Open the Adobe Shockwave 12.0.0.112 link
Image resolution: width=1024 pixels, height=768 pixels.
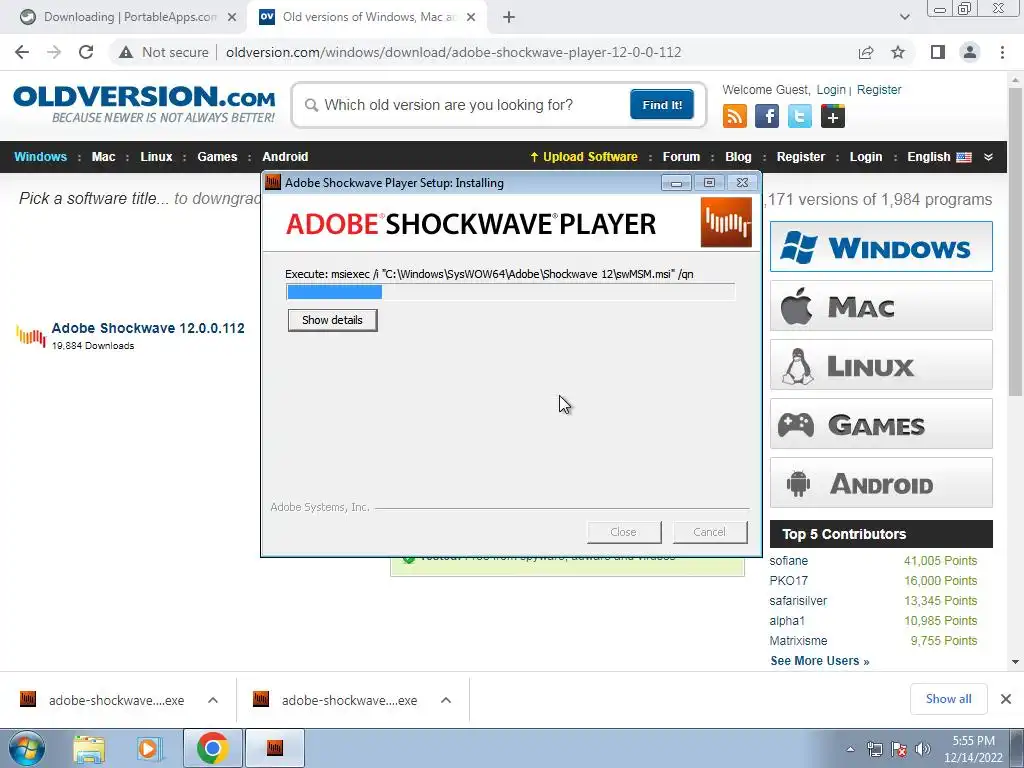pos(148,328)
